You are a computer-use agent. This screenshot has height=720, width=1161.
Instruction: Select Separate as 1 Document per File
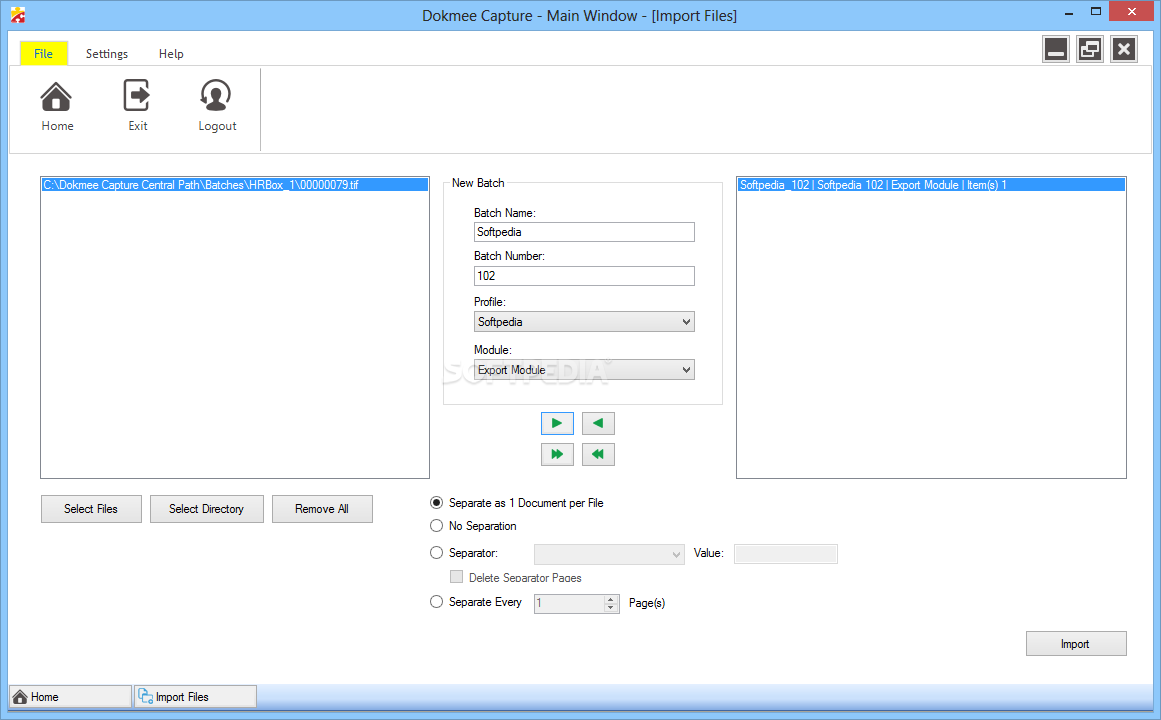pos(437,503)
